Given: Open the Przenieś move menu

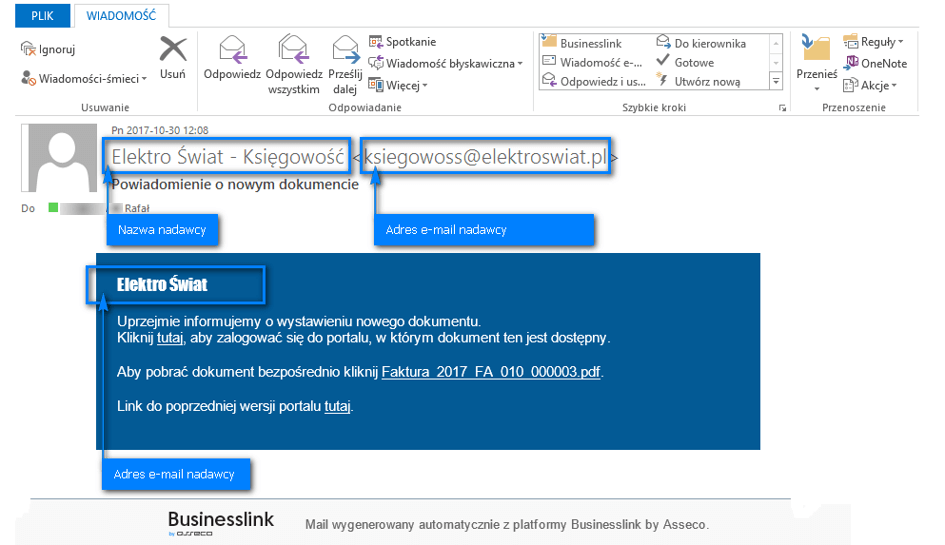Looking at the screenshot, I should coord(817,63).
